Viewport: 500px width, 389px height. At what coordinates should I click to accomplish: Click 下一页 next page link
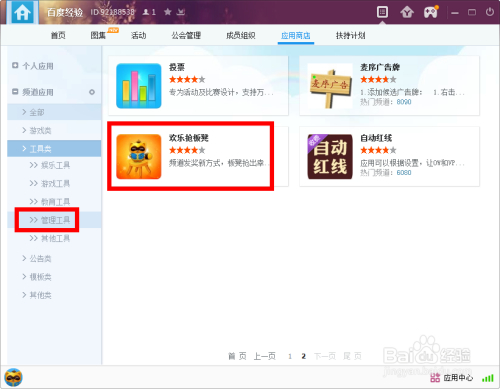[325, 356]
